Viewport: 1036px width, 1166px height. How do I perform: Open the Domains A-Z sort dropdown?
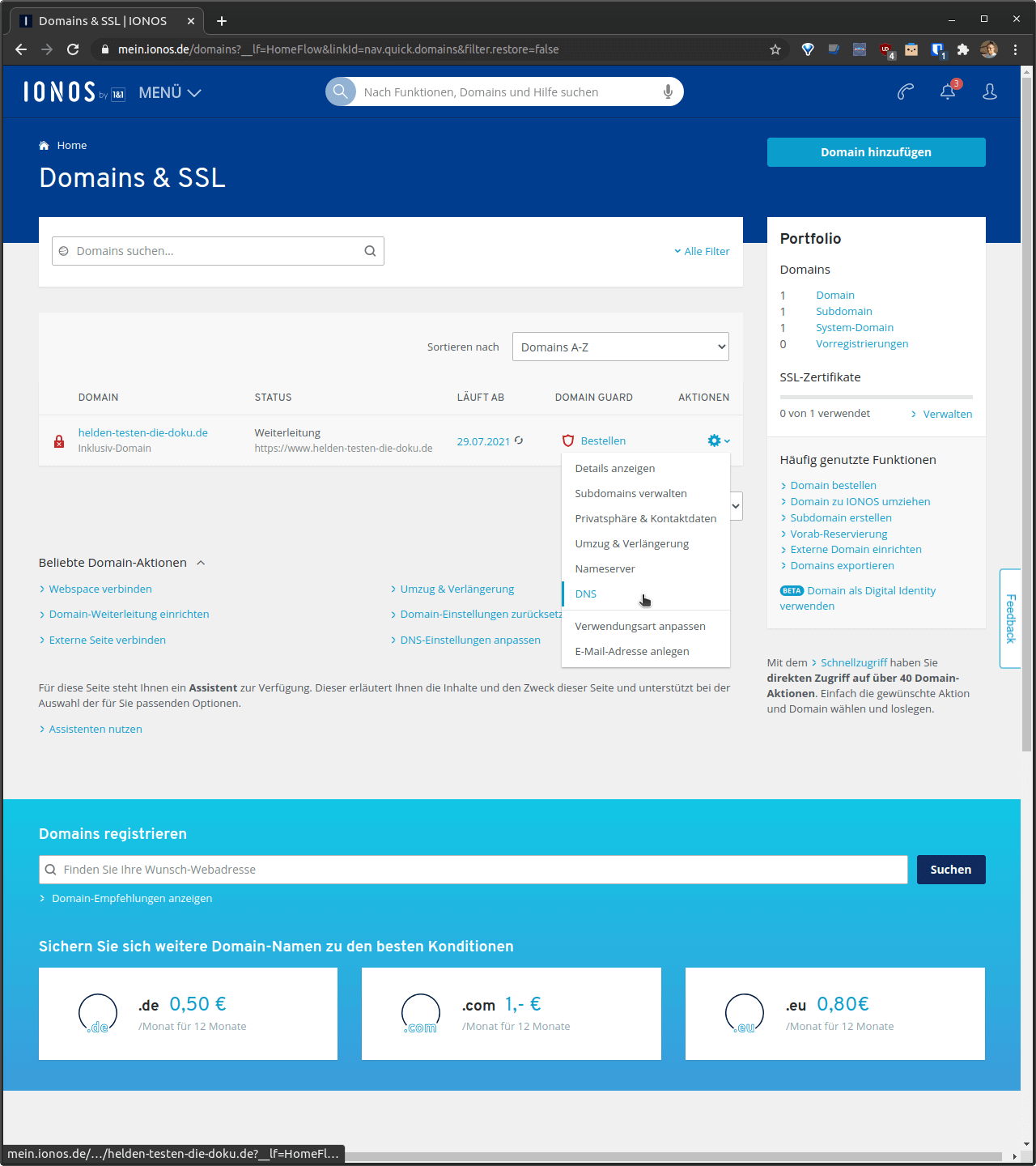[621, 347]
